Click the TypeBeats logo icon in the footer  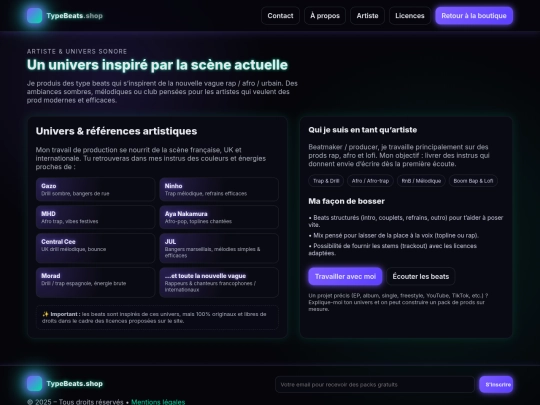pyautogui.click(x=34, y=383)
